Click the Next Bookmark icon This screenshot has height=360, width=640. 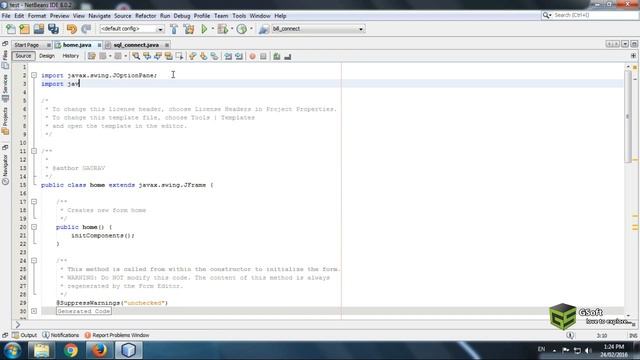[x=203, y=56]
